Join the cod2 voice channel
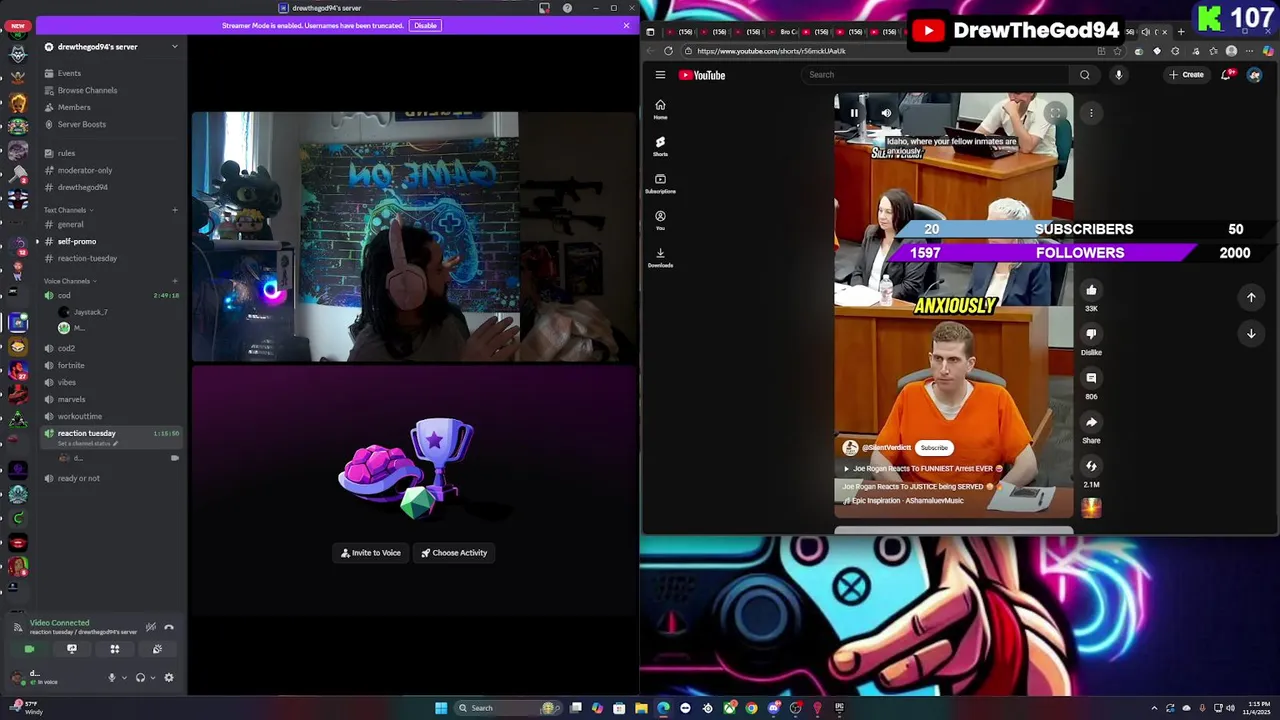Image resolution: width=1280 pixels, height=720 pixels. (x=110, y=348)
